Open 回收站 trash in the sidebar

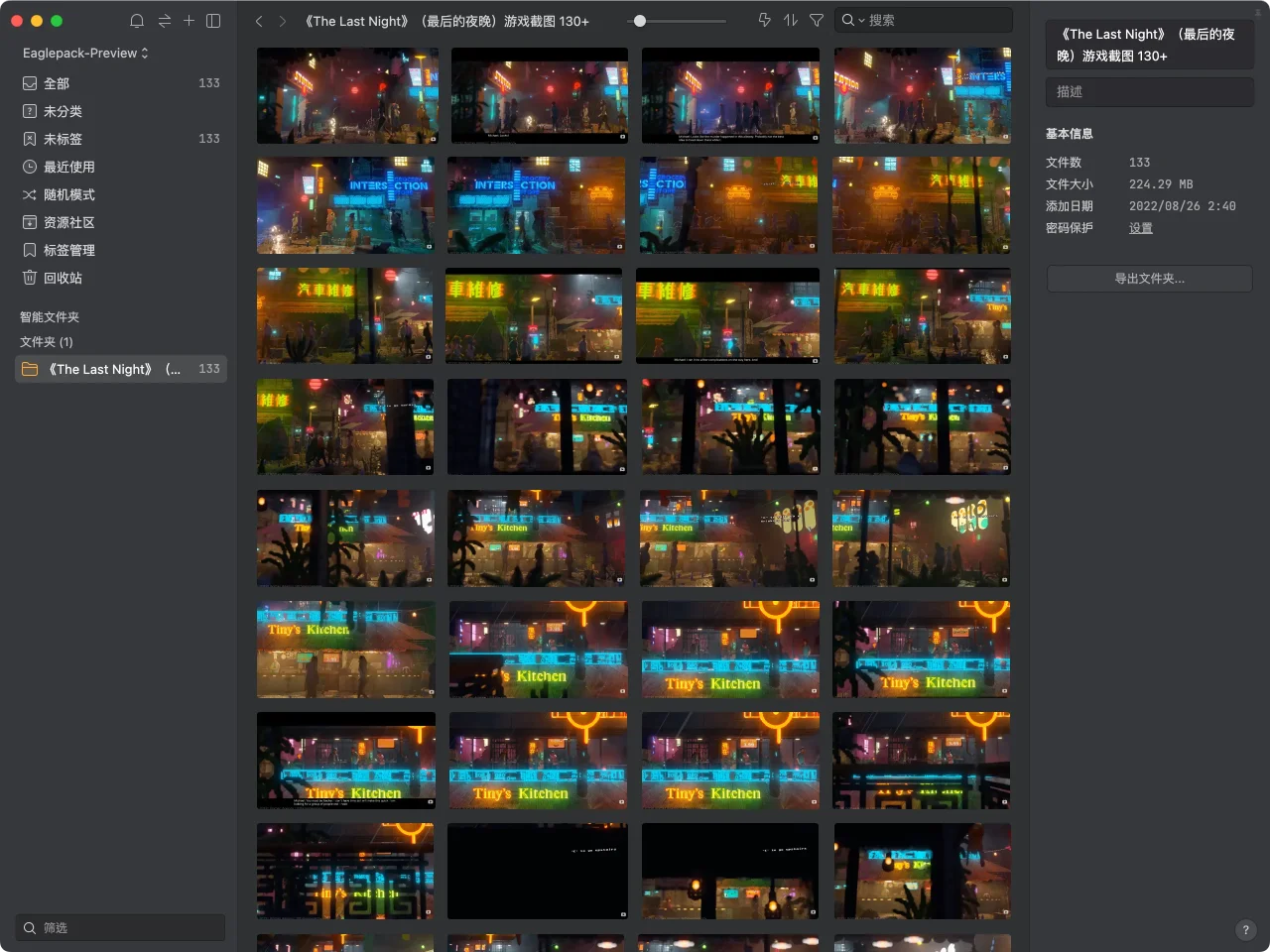(121, 278)
